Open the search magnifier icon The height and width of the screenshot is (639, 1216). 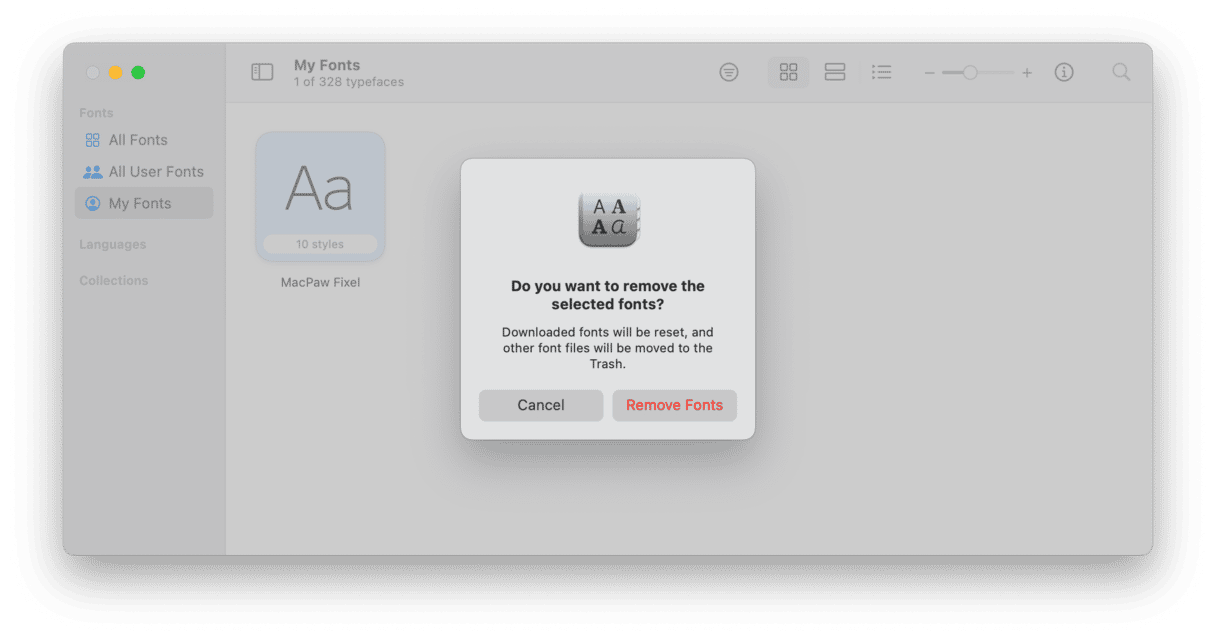point(1122,72)
